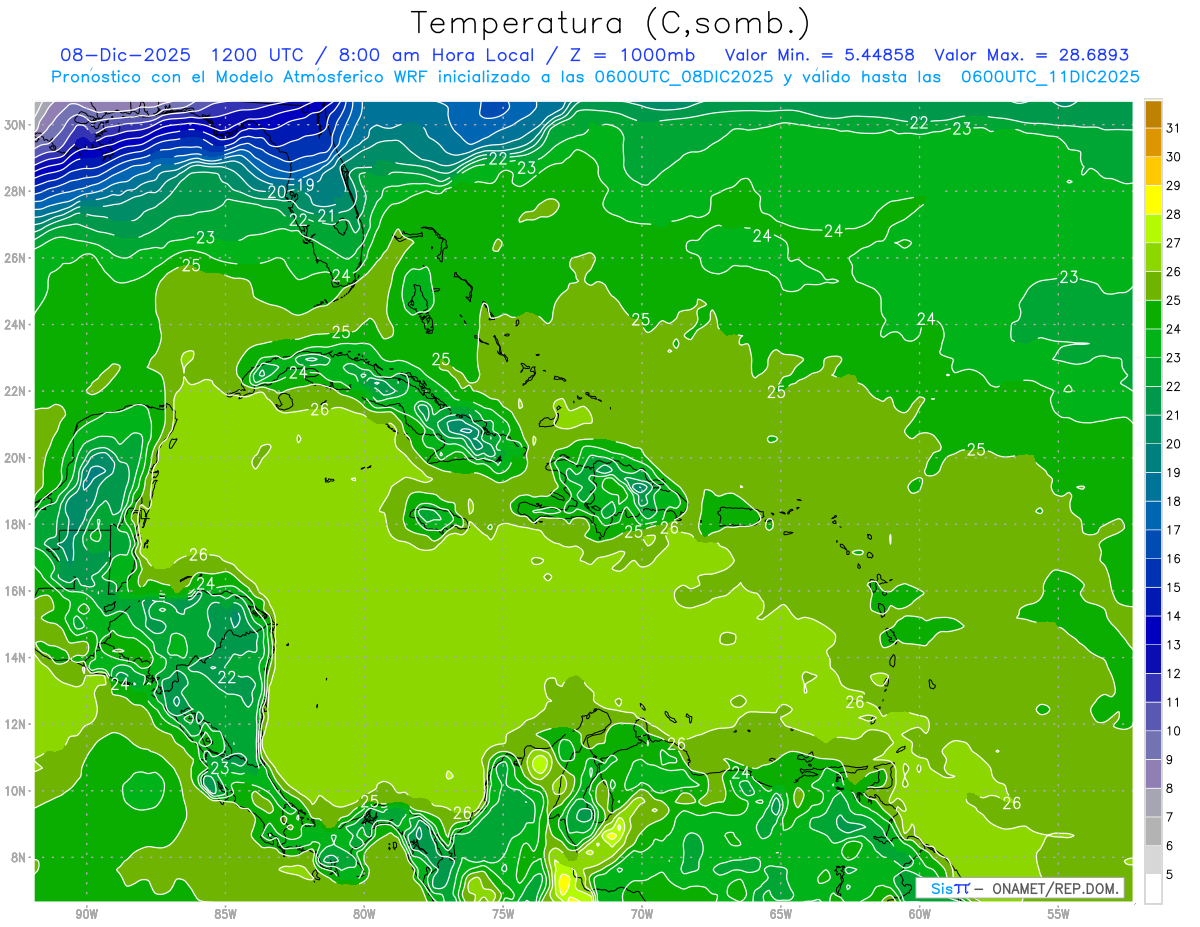Select the dark blue legend segment between 13 and 14

tap(1153, 630)
